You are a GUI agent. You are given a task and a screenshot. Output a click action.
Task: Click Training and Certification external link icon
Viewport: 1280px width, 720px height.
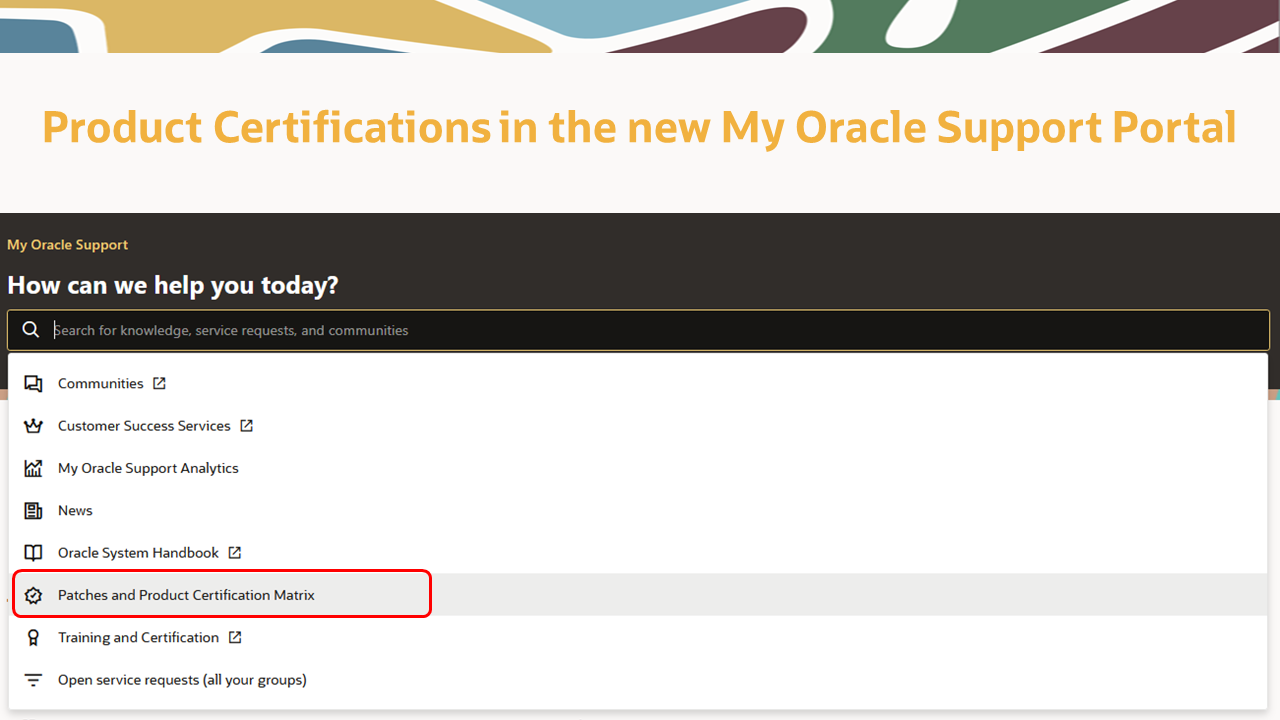(x=235, y=636)
